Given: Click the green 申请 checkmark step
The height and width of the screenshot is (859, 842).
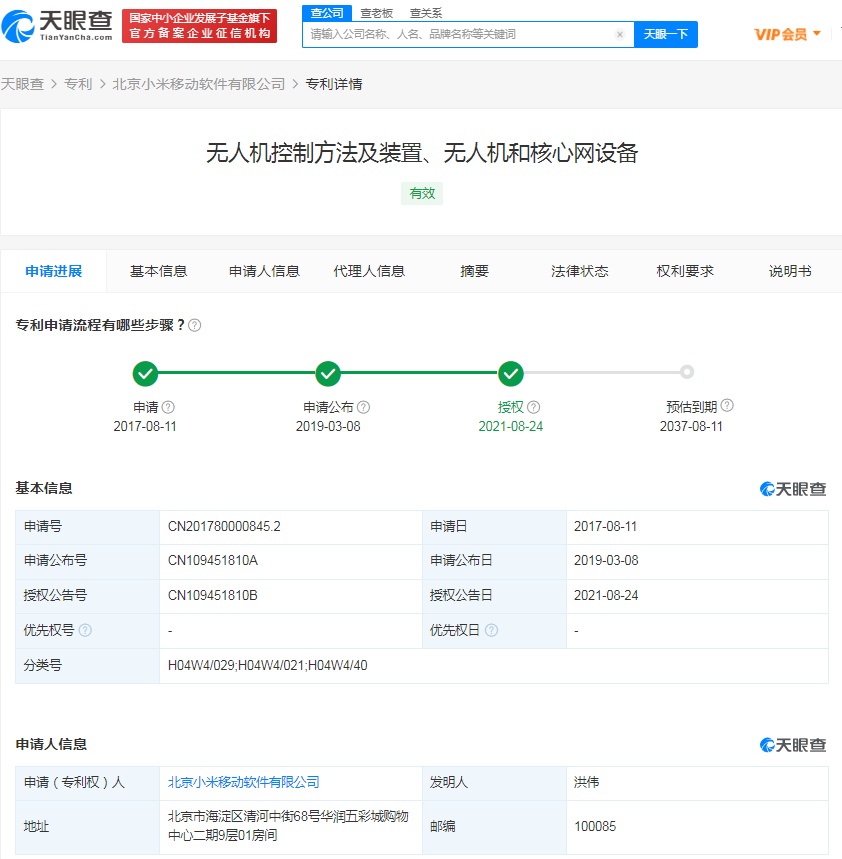Looking at the screenshot, I should click(x=145, y=374).
